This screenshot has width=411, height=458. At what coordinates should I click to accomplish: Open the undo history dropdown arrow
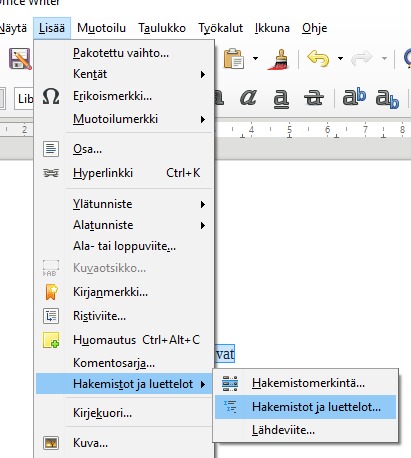[340, 58]
